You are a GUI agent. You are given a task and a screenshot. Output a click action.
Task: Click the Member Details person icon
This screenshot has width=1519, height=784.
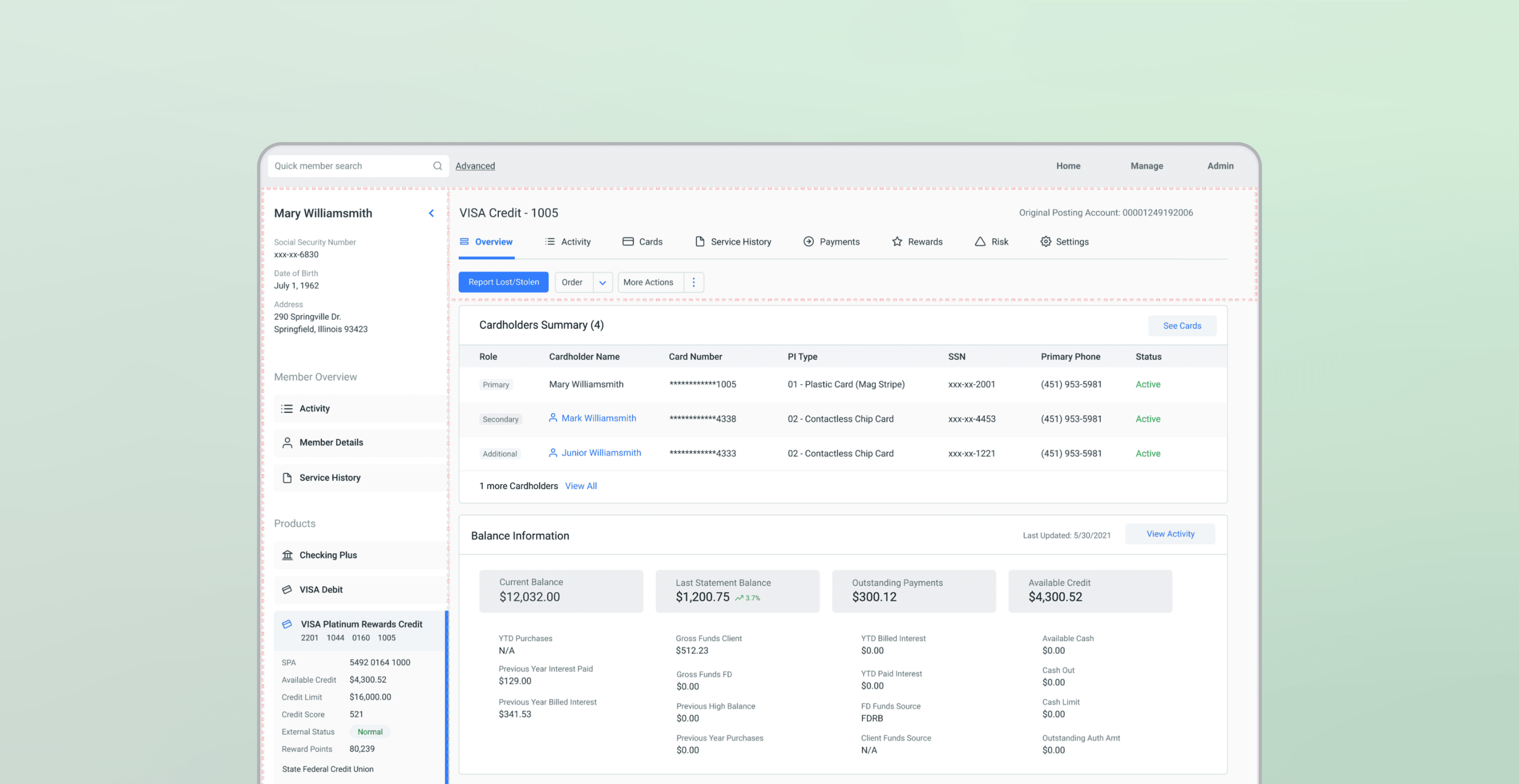point(287,443)
